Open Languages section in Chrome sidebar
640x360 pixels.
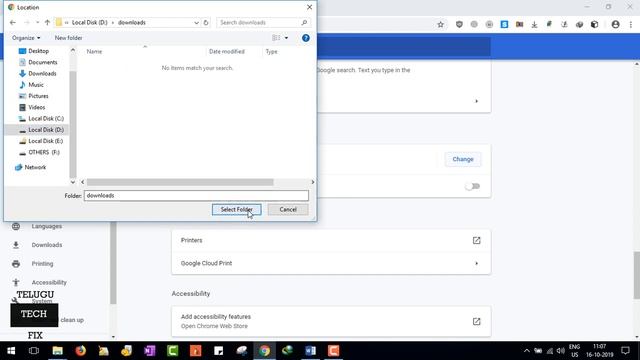tap(47, 226)
